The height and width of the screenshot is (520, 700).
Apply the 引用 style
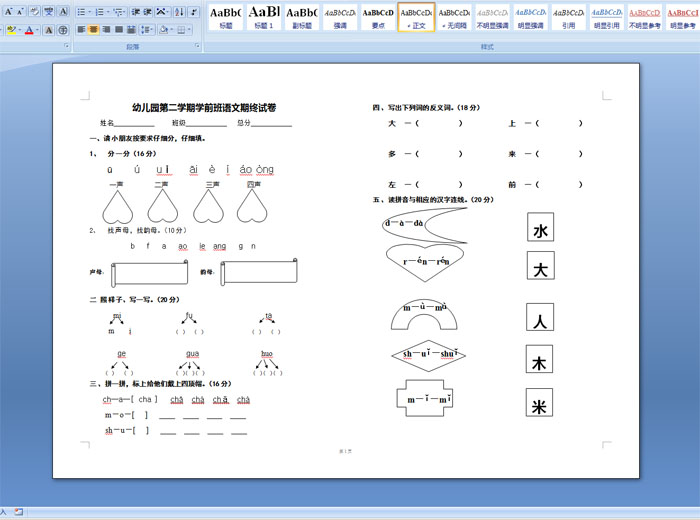coord(568,18)
